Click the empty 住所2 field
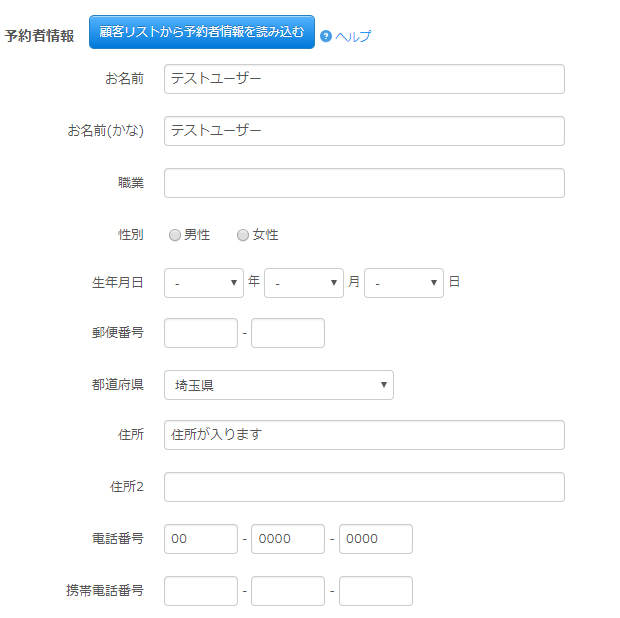This screenshot has width=620, height=618. 364,487
